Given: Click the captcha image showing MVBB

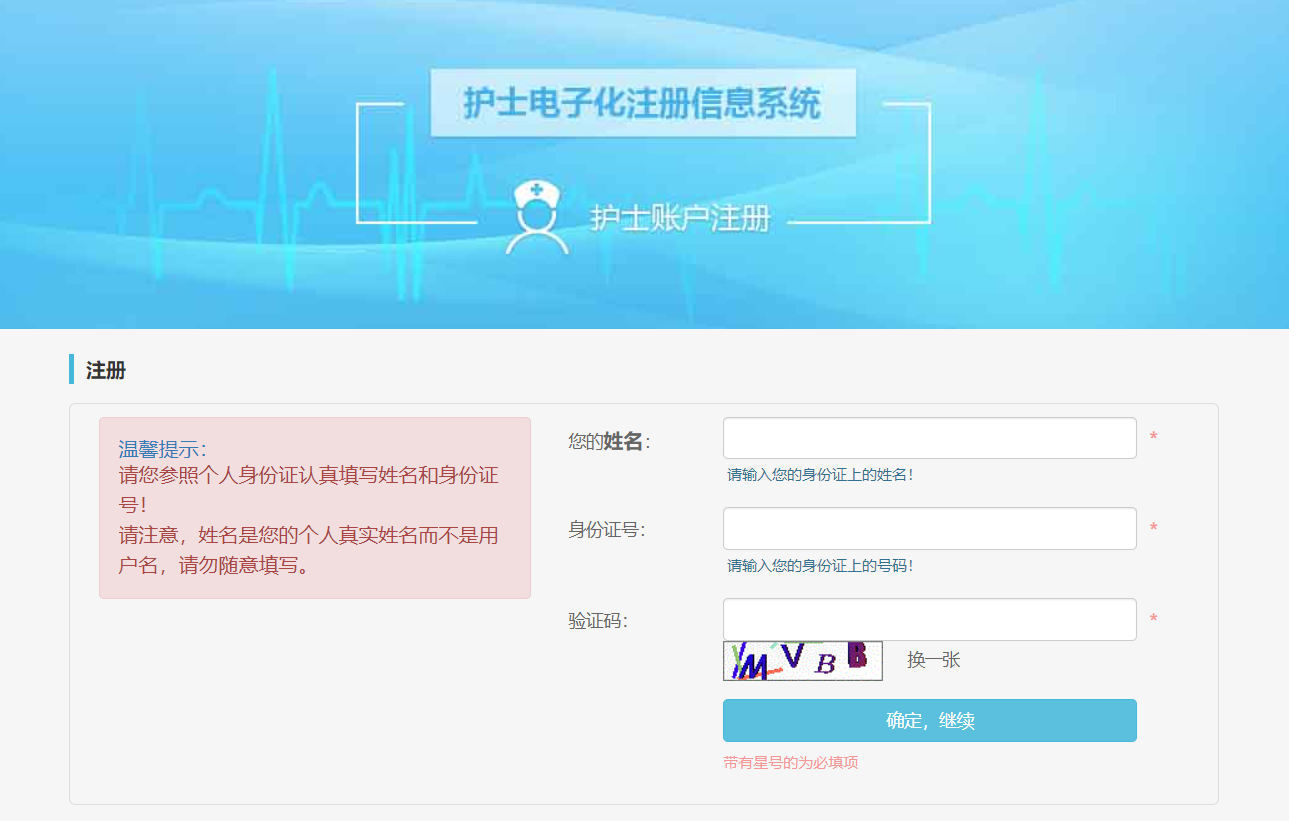Looking at the screenshot, I should point(802,660).
